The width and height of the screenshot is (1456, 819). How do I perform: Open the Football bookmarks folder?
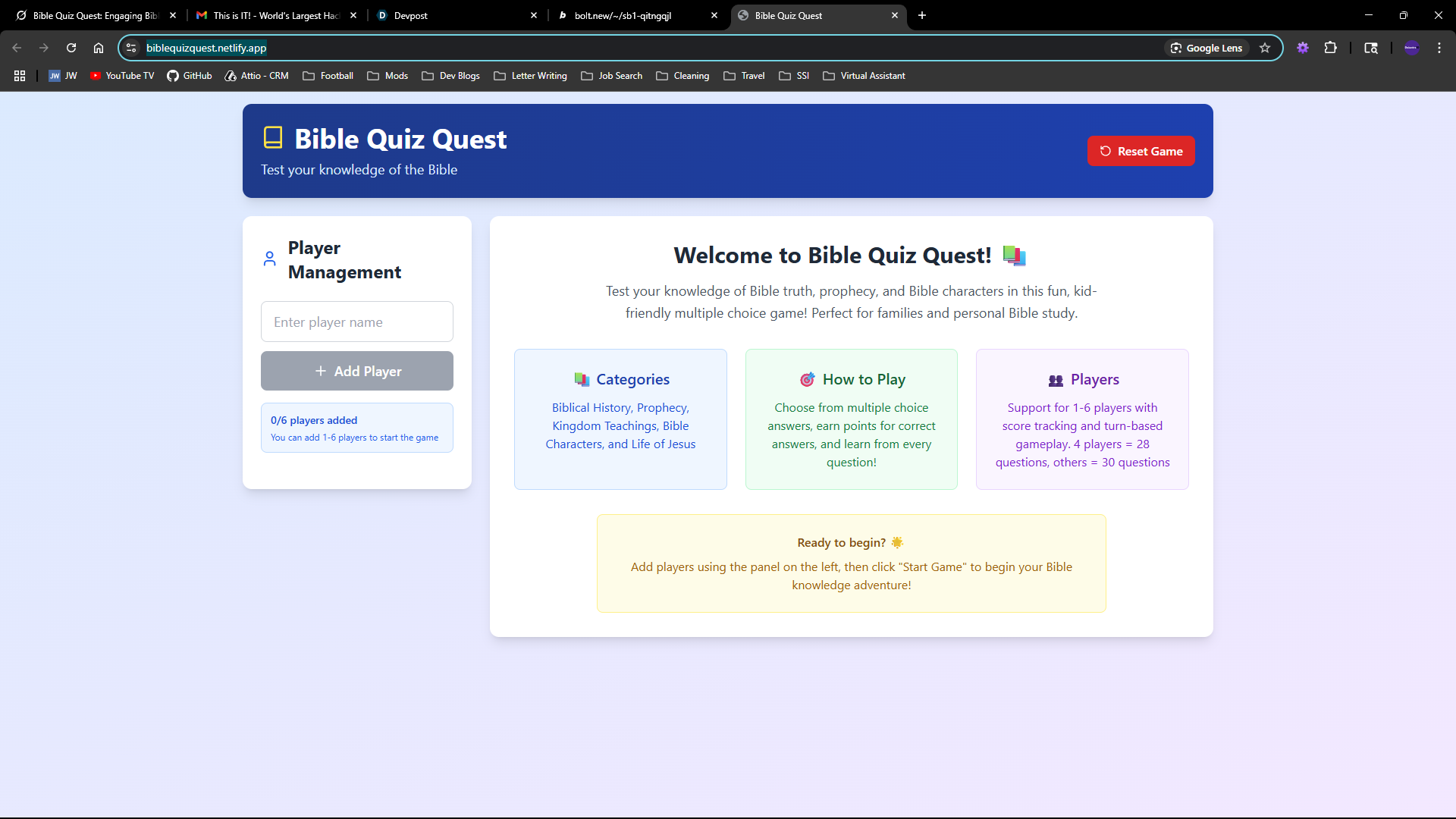328,76
